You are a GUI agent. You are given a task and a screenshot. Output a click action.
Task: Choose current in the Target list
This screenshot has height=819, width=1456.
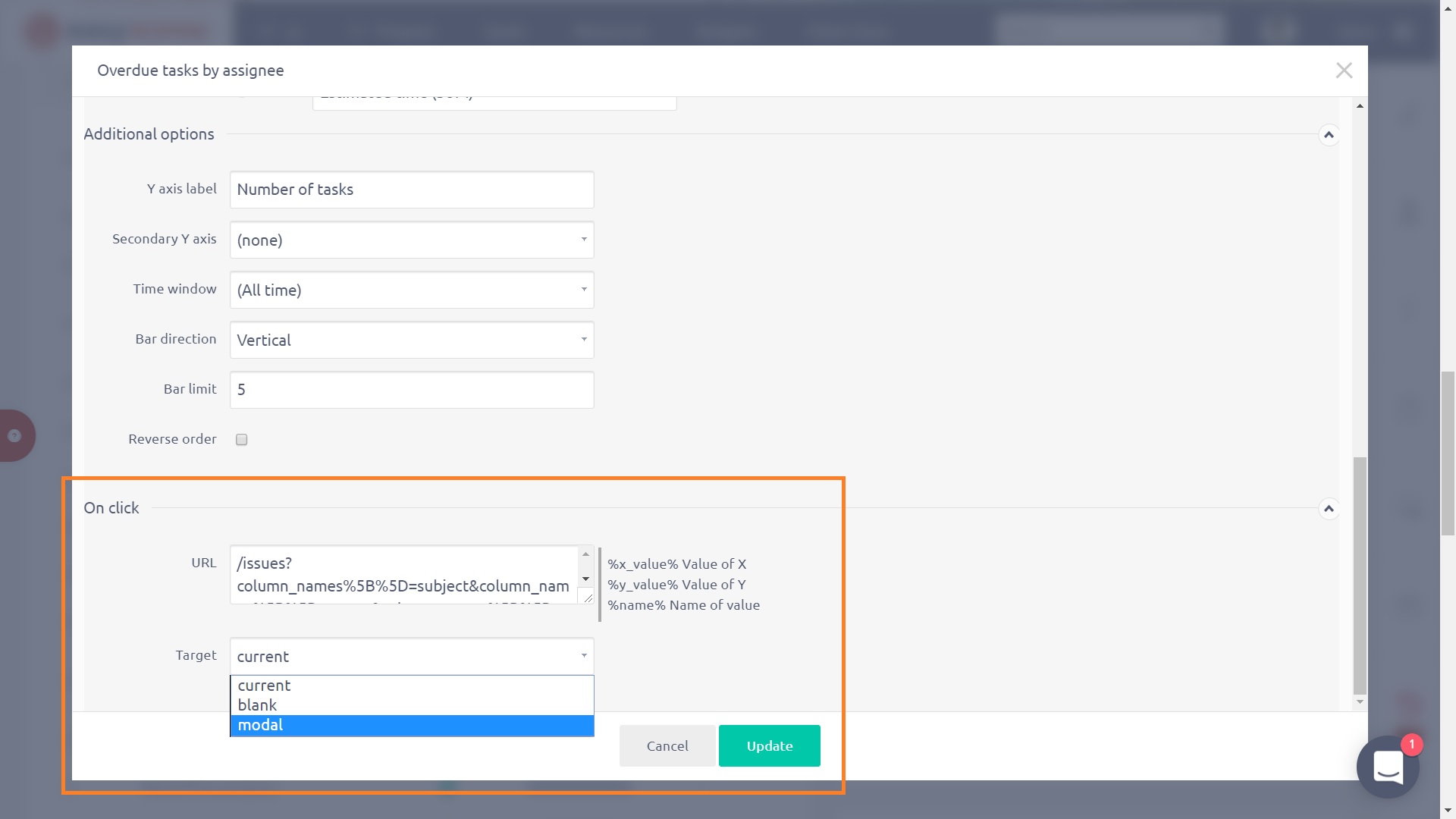click(412, 686)
